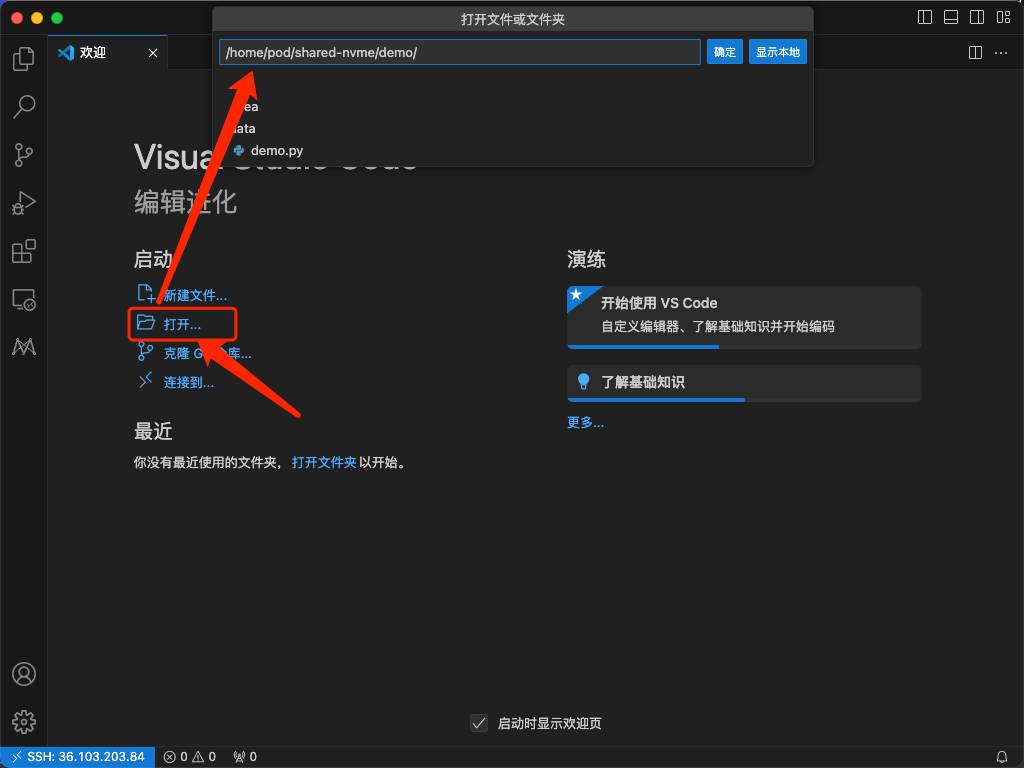Open the problems errors and warnings indicator
1024x768 pixels.
tap(189, 757)
